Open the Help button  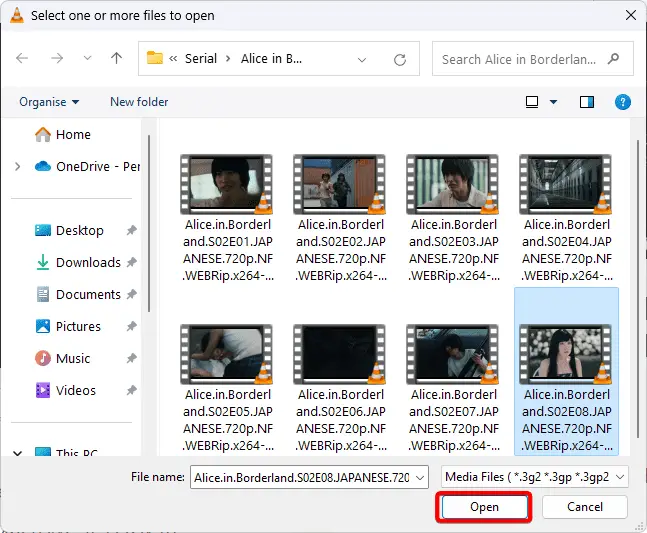622,101
